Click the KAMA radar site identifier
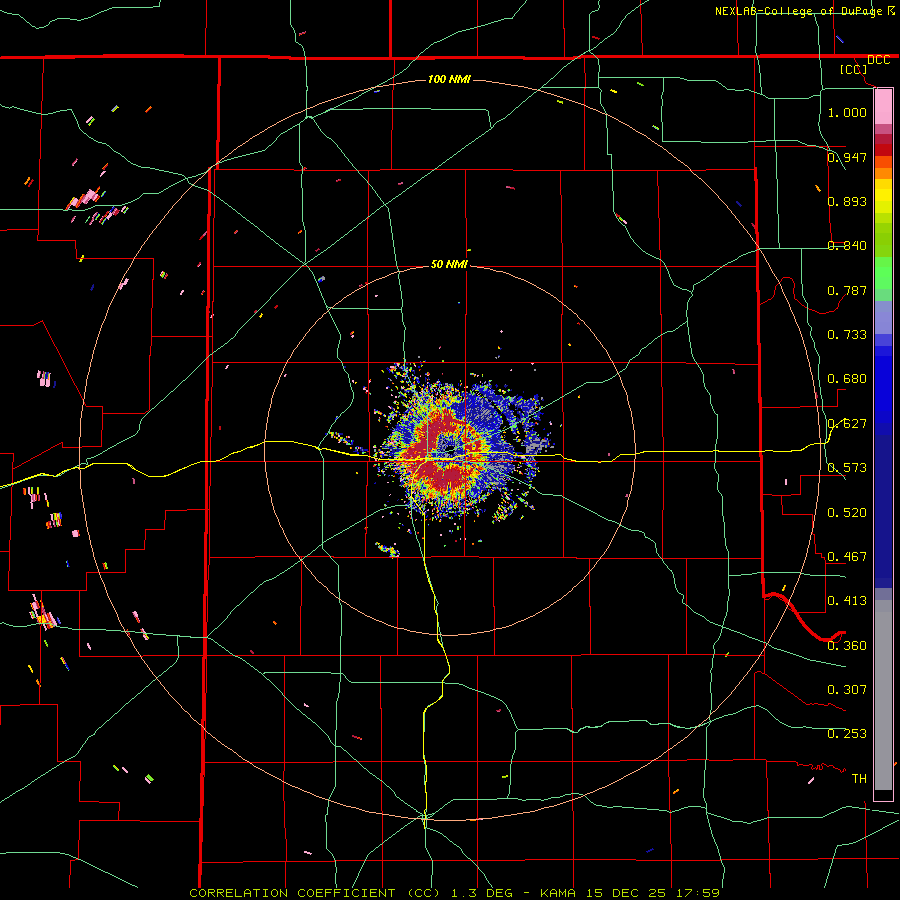The width and height of the screenshot is (900, 900). (x=556, y=893)
